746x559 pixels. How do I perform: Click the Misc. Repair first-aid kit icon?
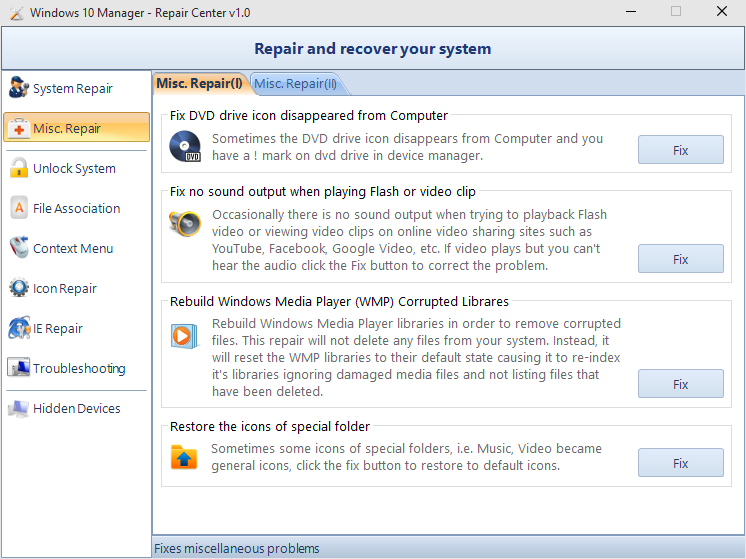tap(19, 128)
